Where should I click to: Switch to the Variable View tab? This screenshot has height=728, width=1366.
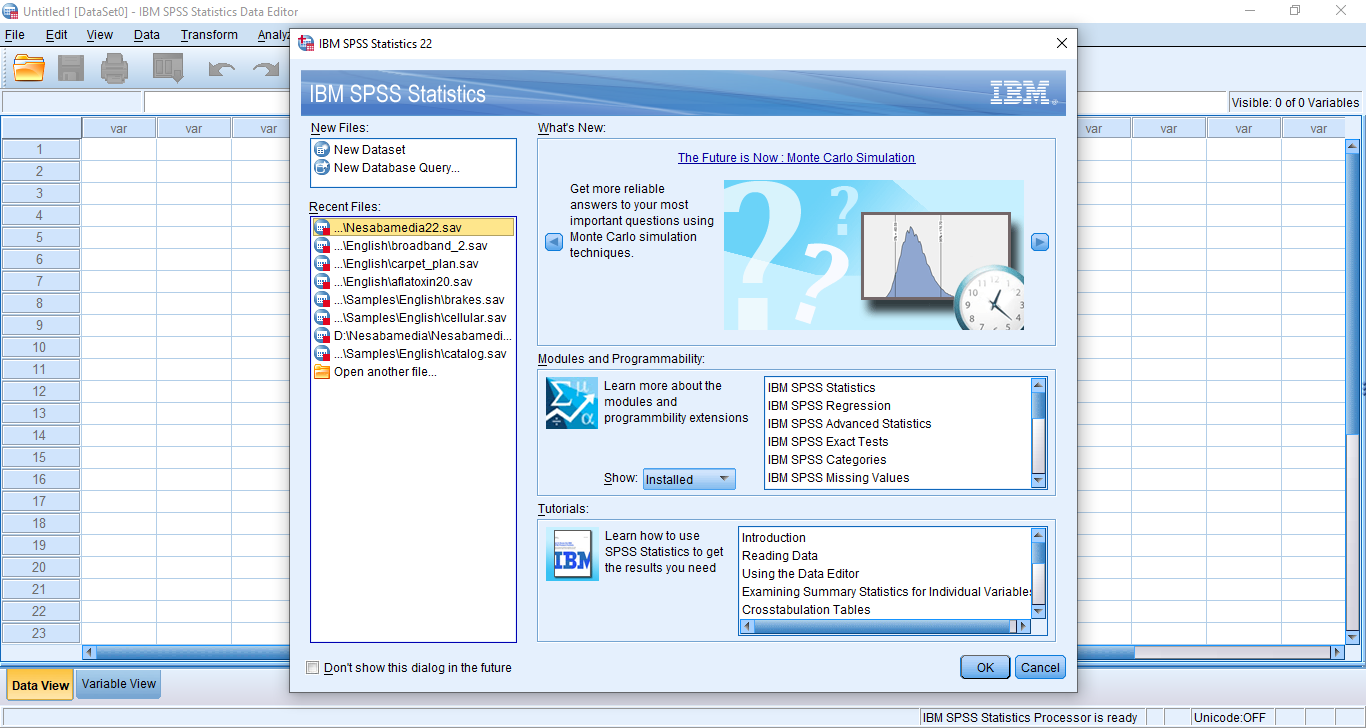coord(119,684)
